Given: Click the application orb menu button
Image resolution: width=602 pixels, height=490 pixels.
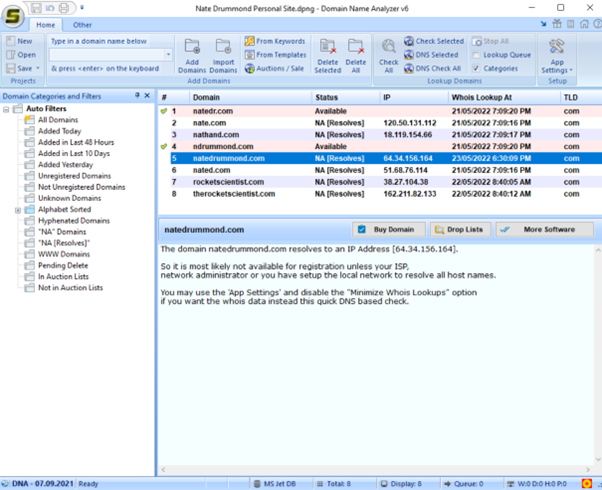Looking at the screenshot, I should [x=13, y=16].
